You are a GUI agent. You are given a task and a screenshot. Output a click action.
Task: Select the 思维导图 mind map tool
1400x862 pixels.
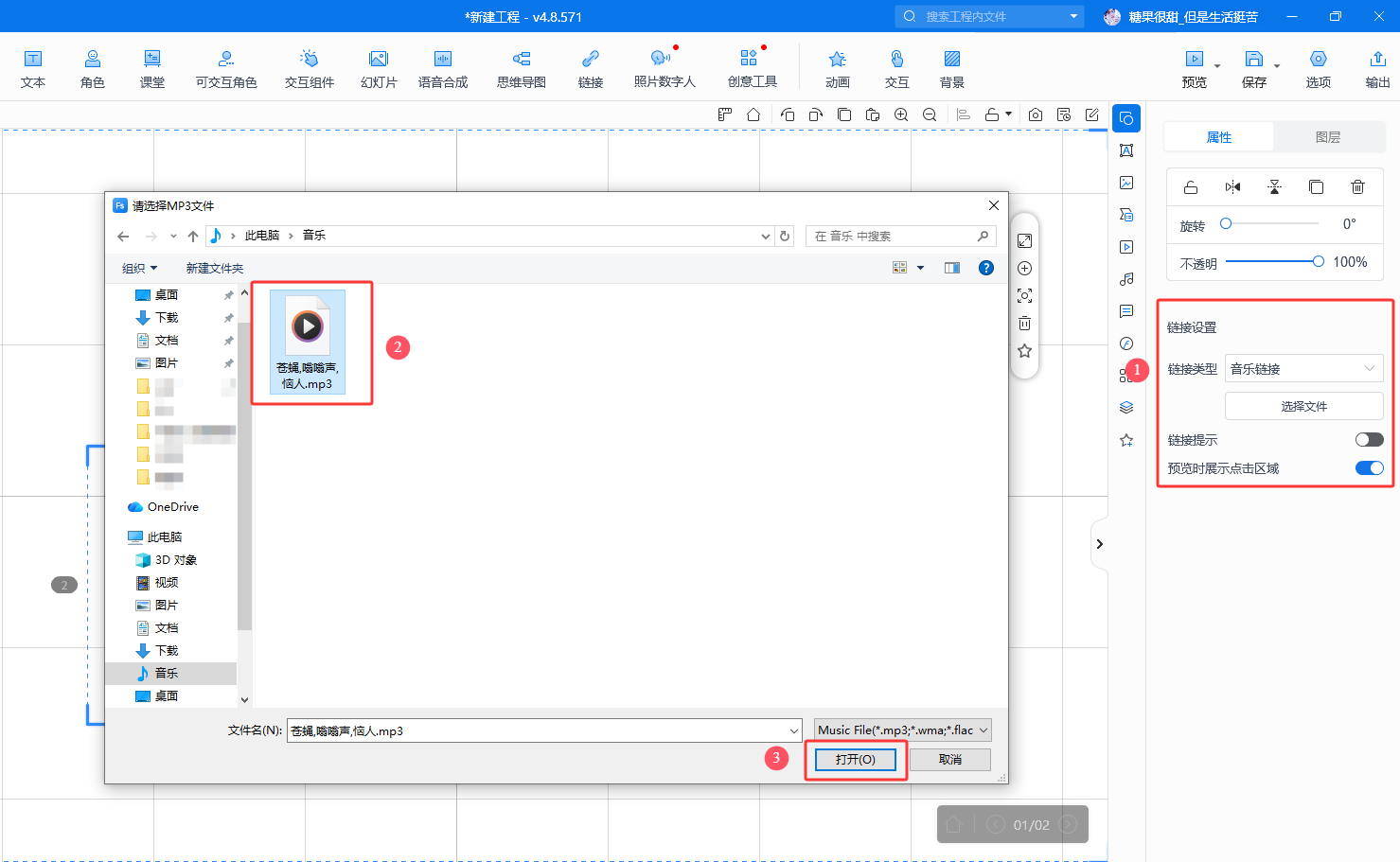pos(521,69)
